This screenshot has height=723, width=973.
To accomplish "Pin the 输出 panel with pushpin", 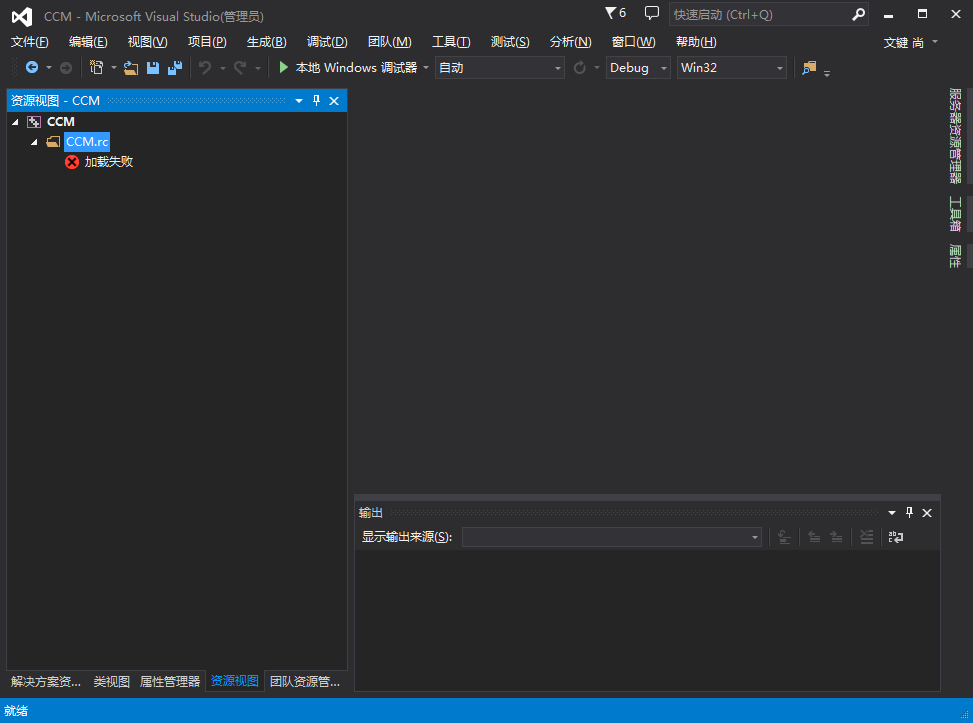I will (x=909, y=513).
